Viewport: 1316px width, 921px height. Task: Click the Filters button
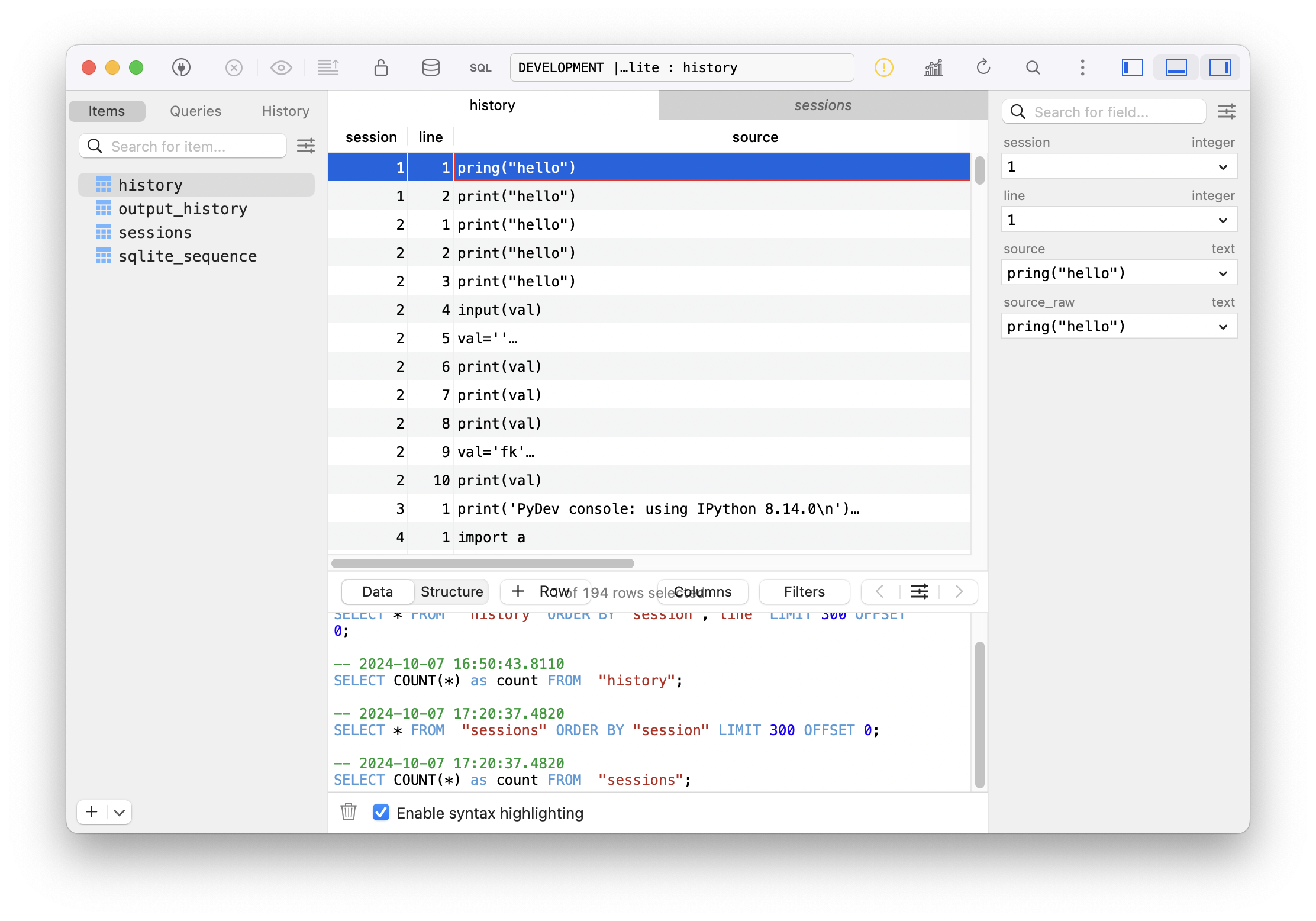(804, 592)
